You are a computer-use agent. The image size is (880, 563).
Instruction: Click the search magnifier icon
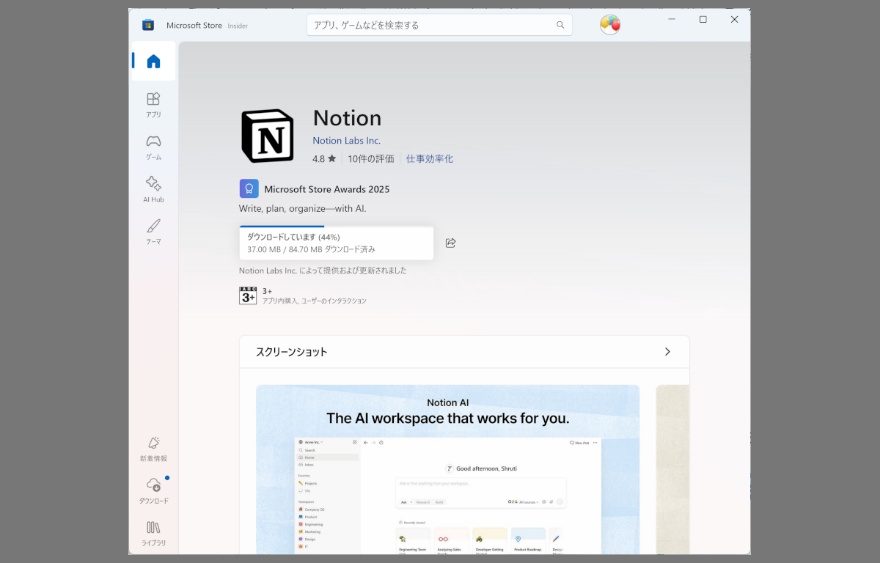tap(560, 24)
